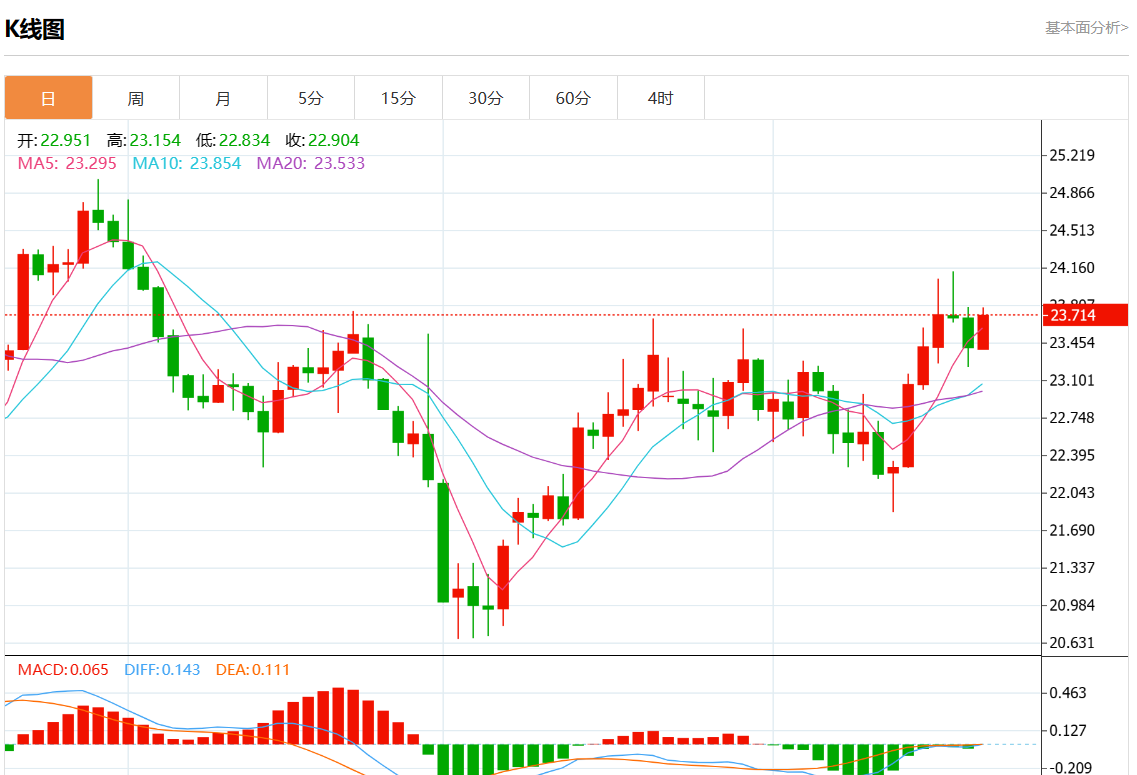Click the 22.748 price axis label
Screen dimensions: 1137x775
(x=1072, y=418)
